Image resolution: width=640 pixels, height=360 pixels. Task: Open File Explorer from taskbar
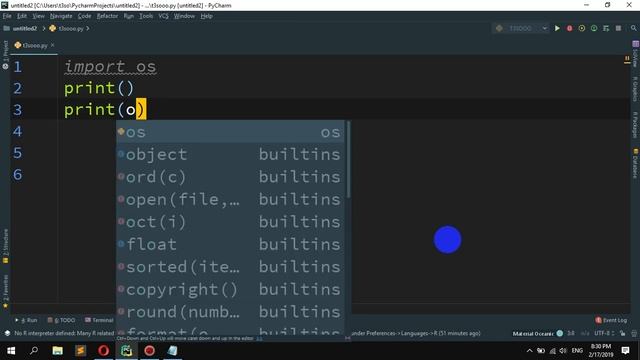(58, 351)
